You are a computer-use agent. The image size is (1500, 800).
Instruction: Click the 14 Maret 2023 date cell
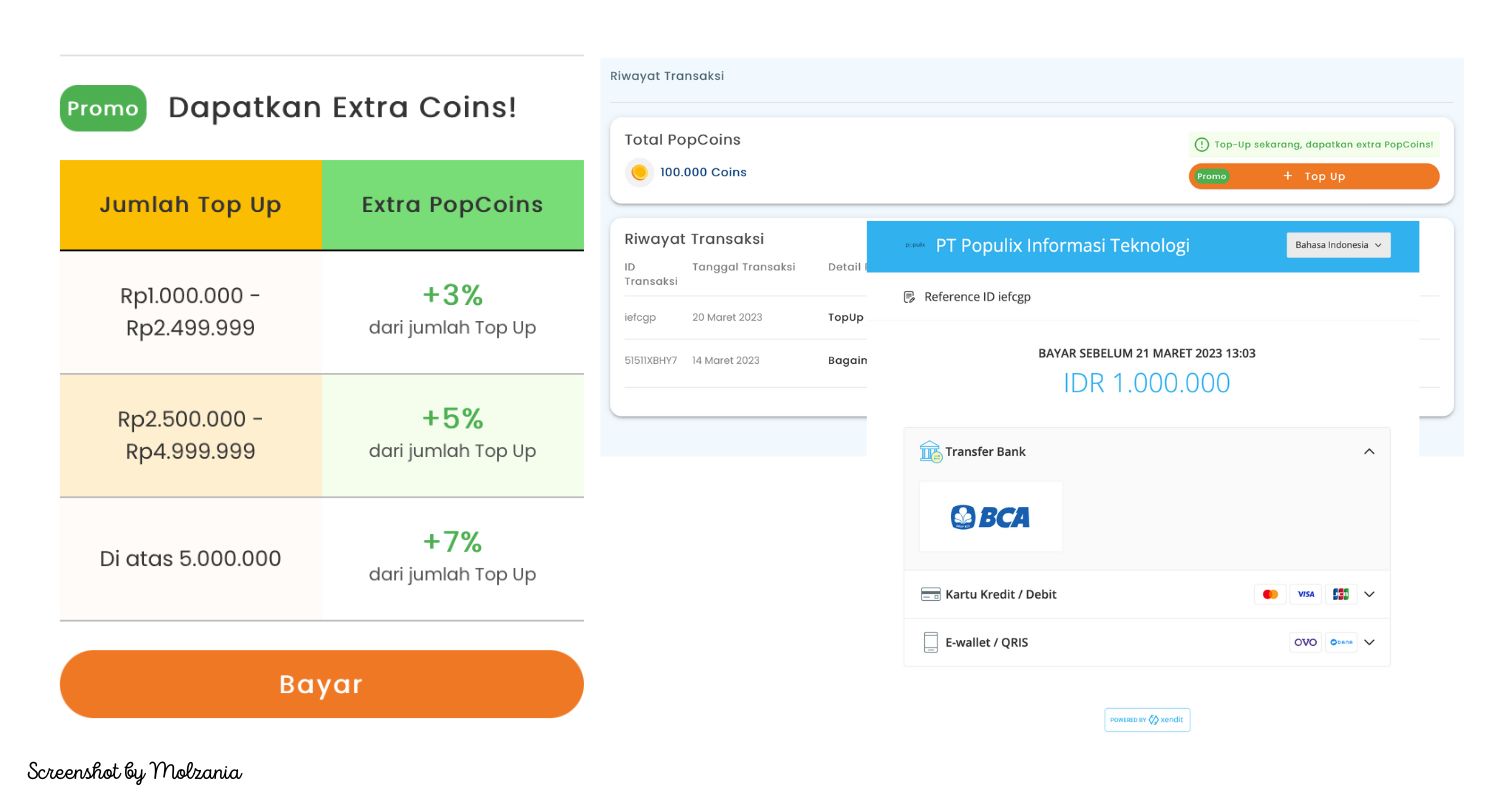point(726,360)
